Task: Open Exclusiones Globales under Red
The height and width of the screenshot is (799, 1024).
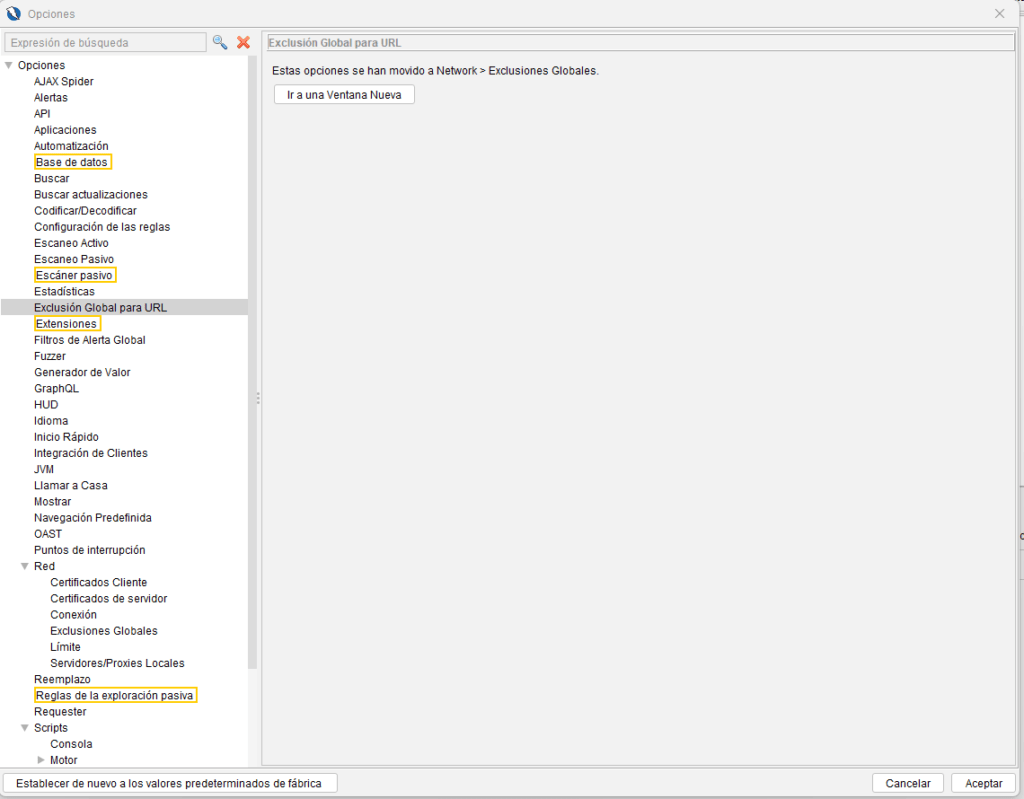Action: click(x=104, y=631)
